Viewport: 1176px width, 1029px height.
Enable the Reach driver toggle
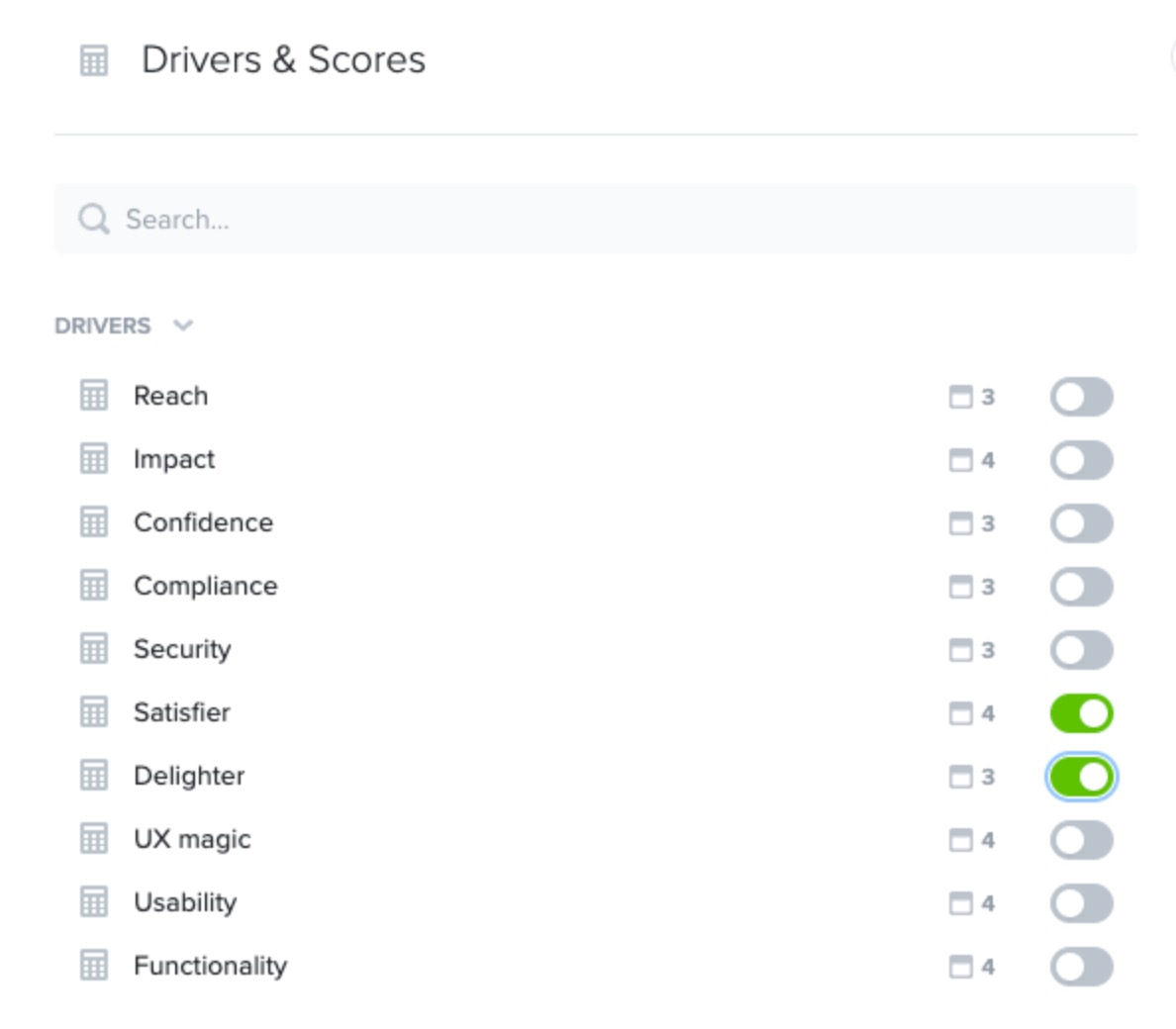[x=1082, y=397]
